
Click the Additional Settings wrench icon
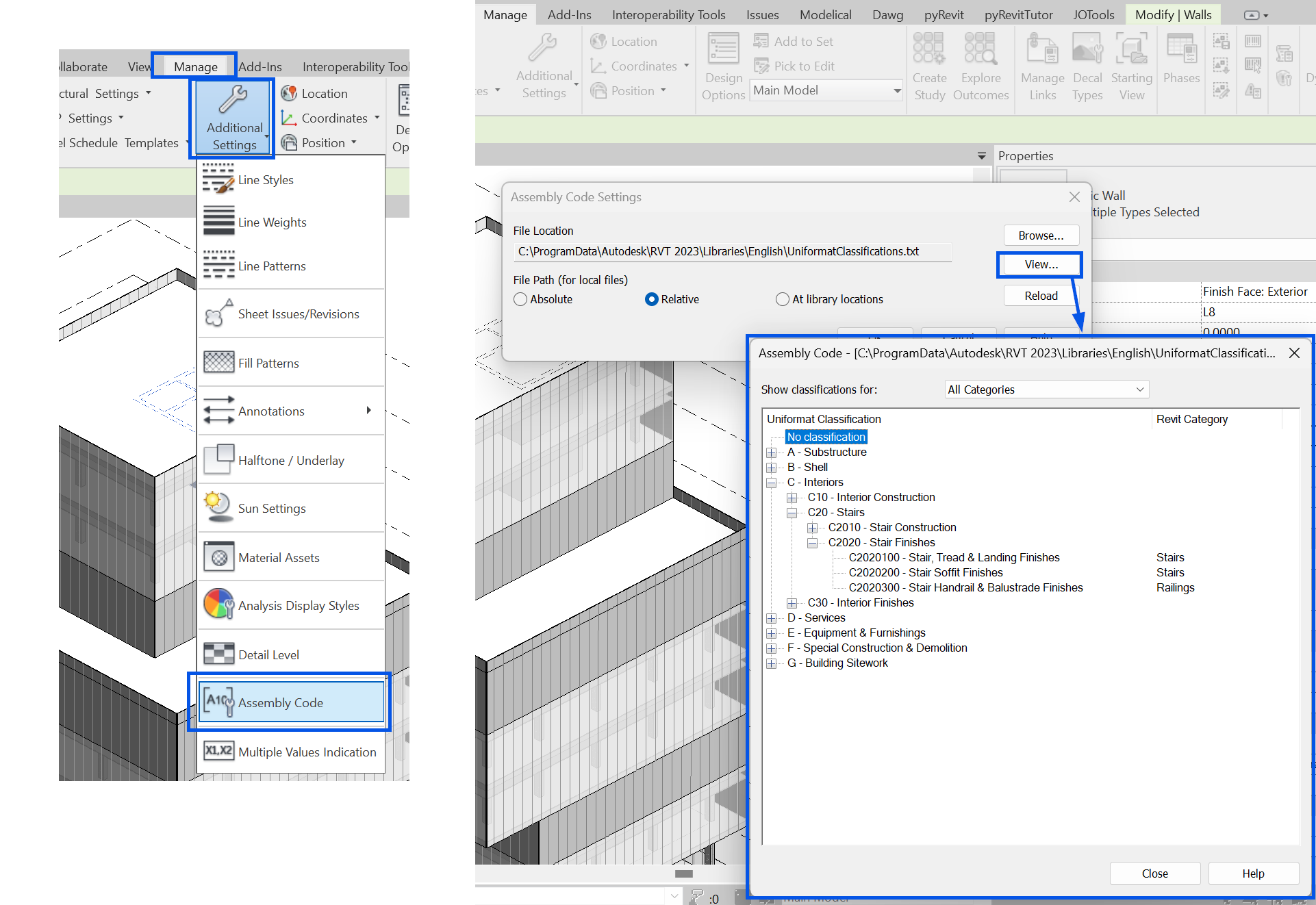(233, 100)
